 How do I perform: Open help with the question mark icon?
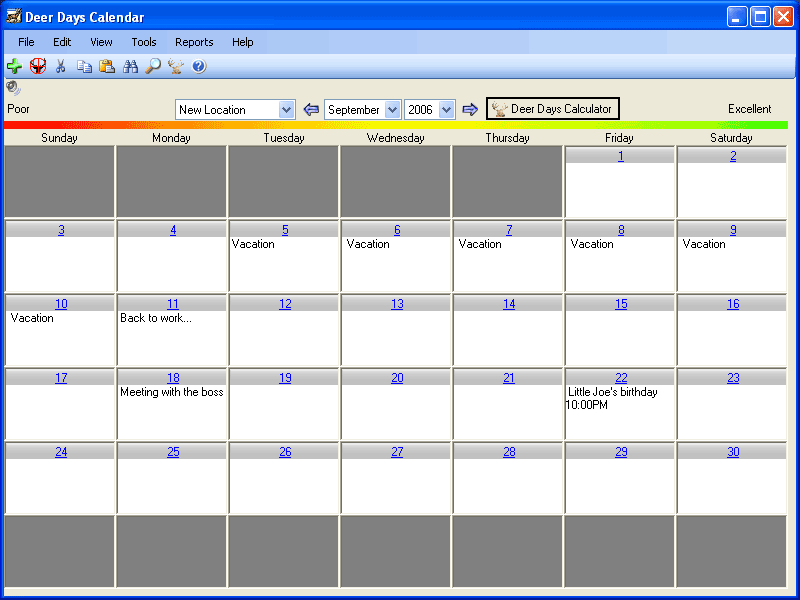point(199,66)
